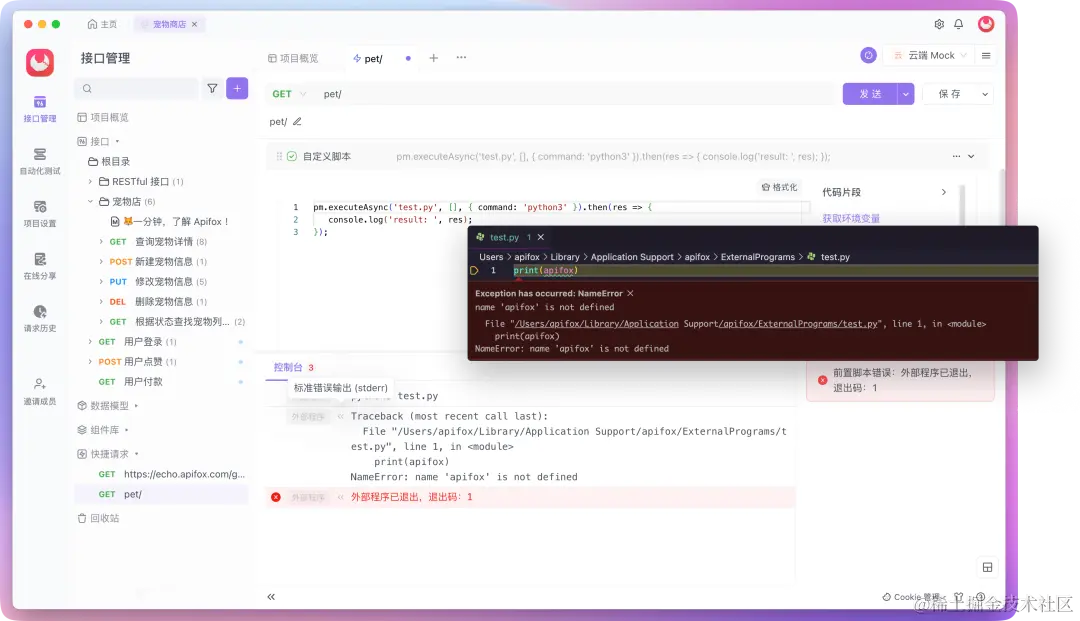Click the purple sync status icon

(869, 55)
